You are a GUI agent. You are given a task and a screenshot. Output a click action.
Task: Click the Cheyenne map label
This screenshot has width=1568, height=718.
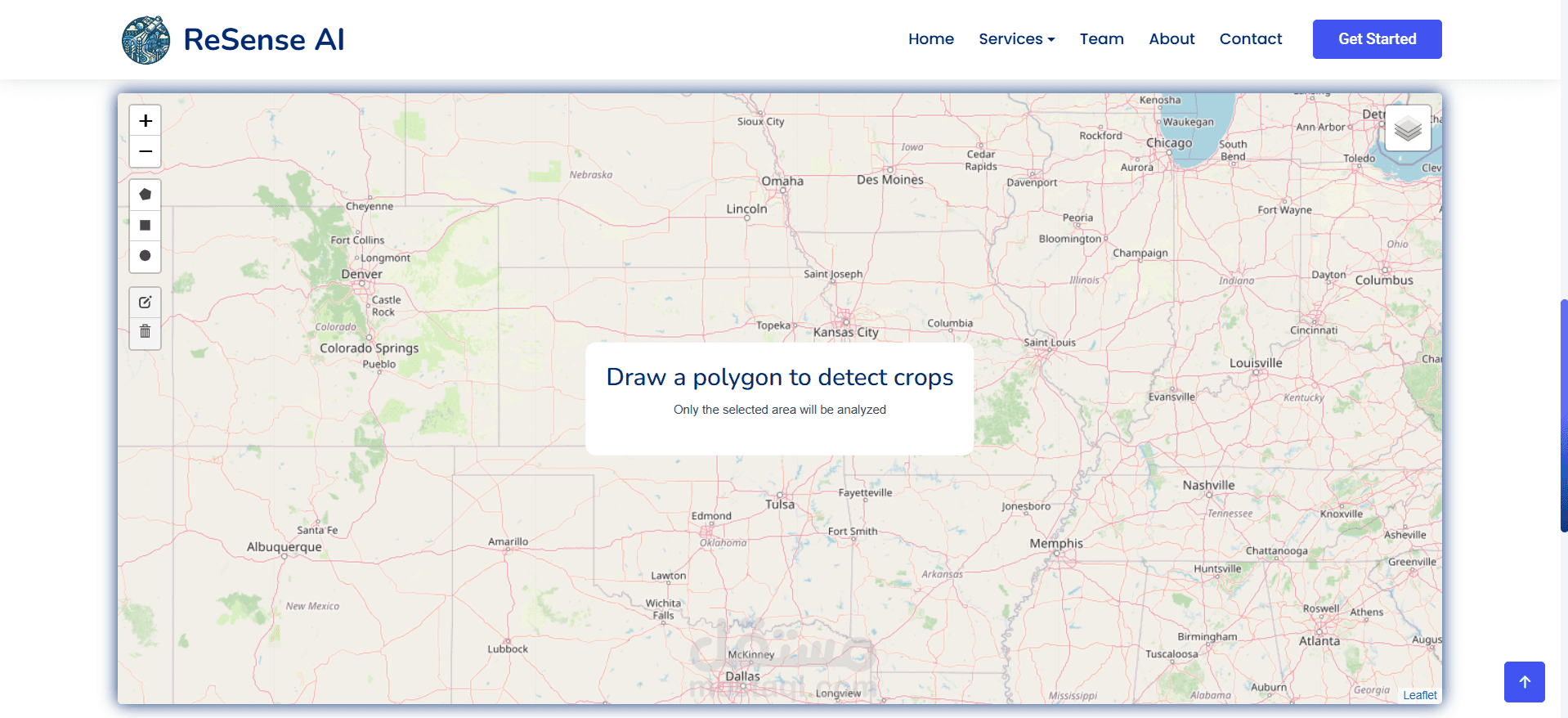(370, 206)
